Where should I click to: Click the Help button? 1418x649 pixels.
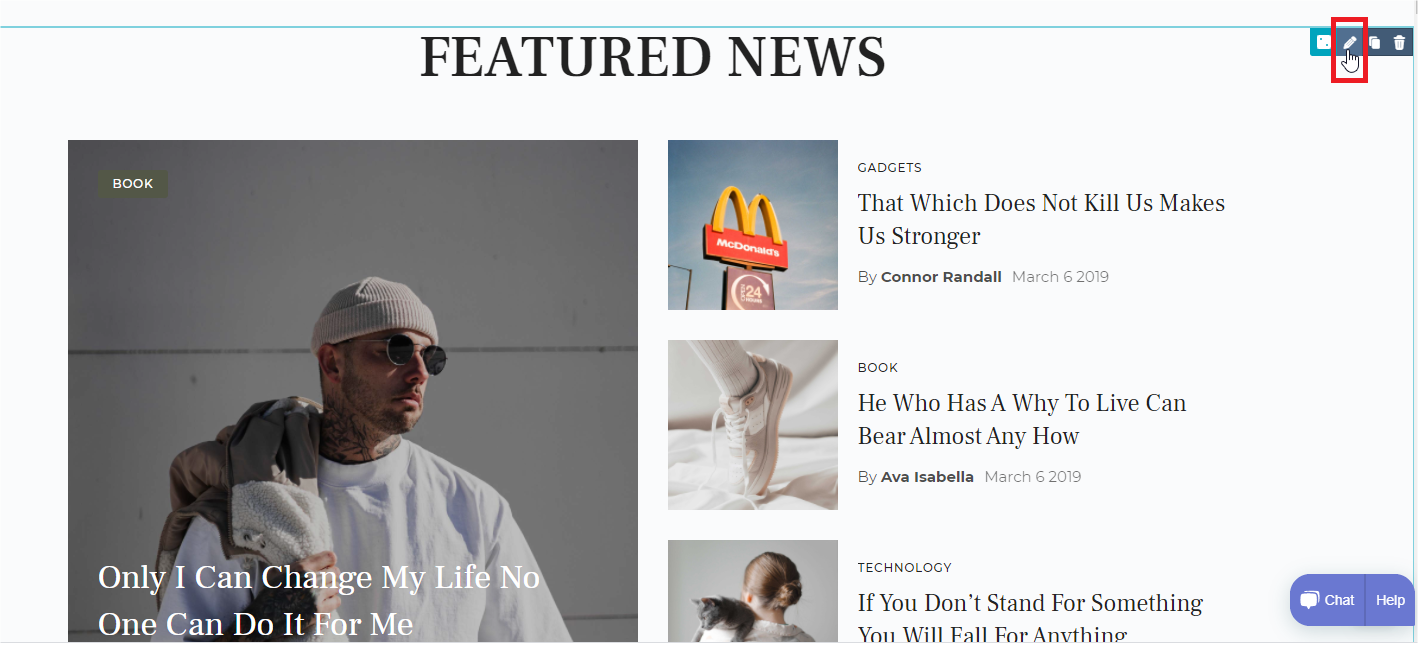click(x=1390, y=600)
